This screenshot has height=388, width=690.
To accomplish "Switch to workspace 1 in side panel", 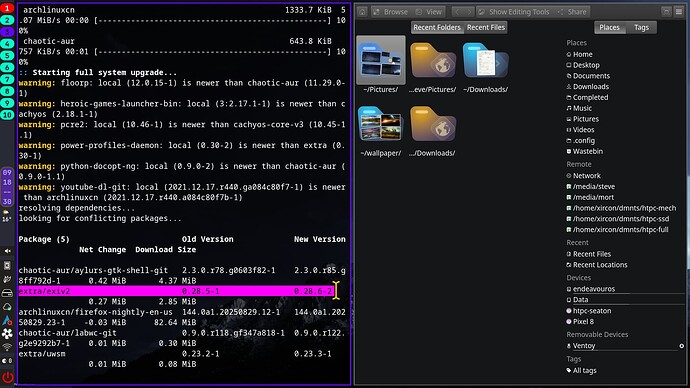I will click(7, 8).
